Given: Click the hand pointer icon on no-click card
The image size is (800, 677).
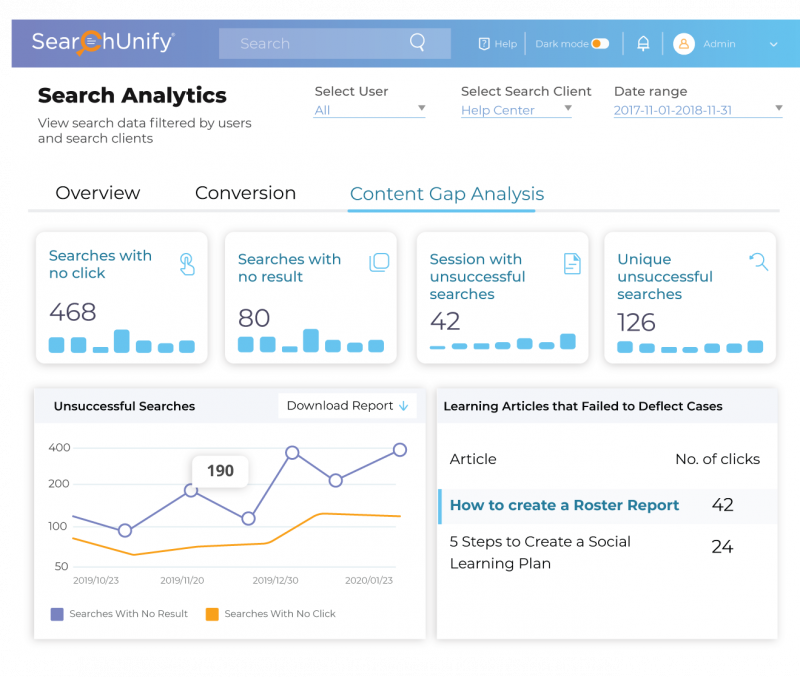Looking at the screenshot, I should click(187, 264).
